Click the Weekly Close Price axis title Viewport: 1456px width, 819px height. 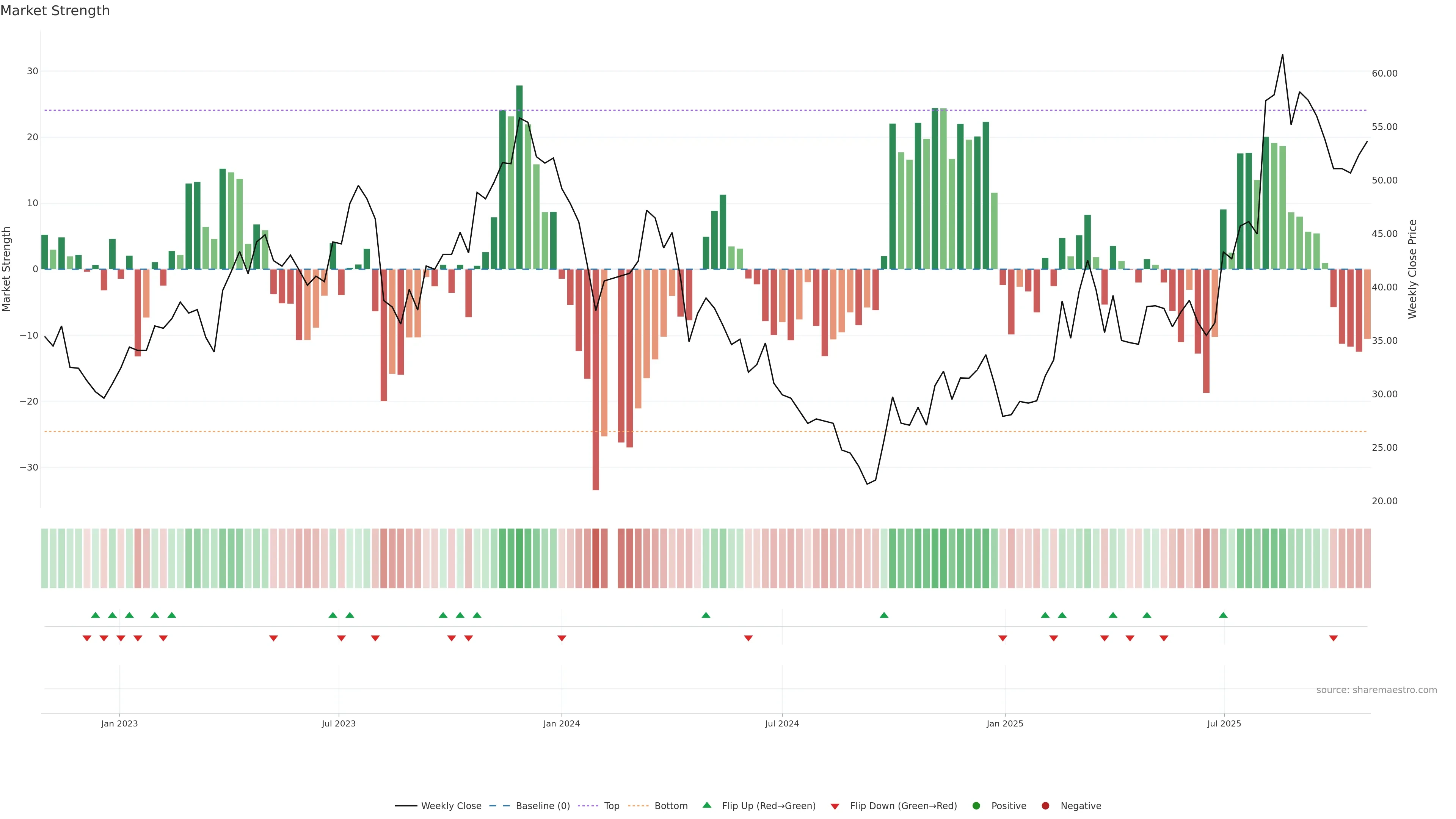tap(1412, 269)
